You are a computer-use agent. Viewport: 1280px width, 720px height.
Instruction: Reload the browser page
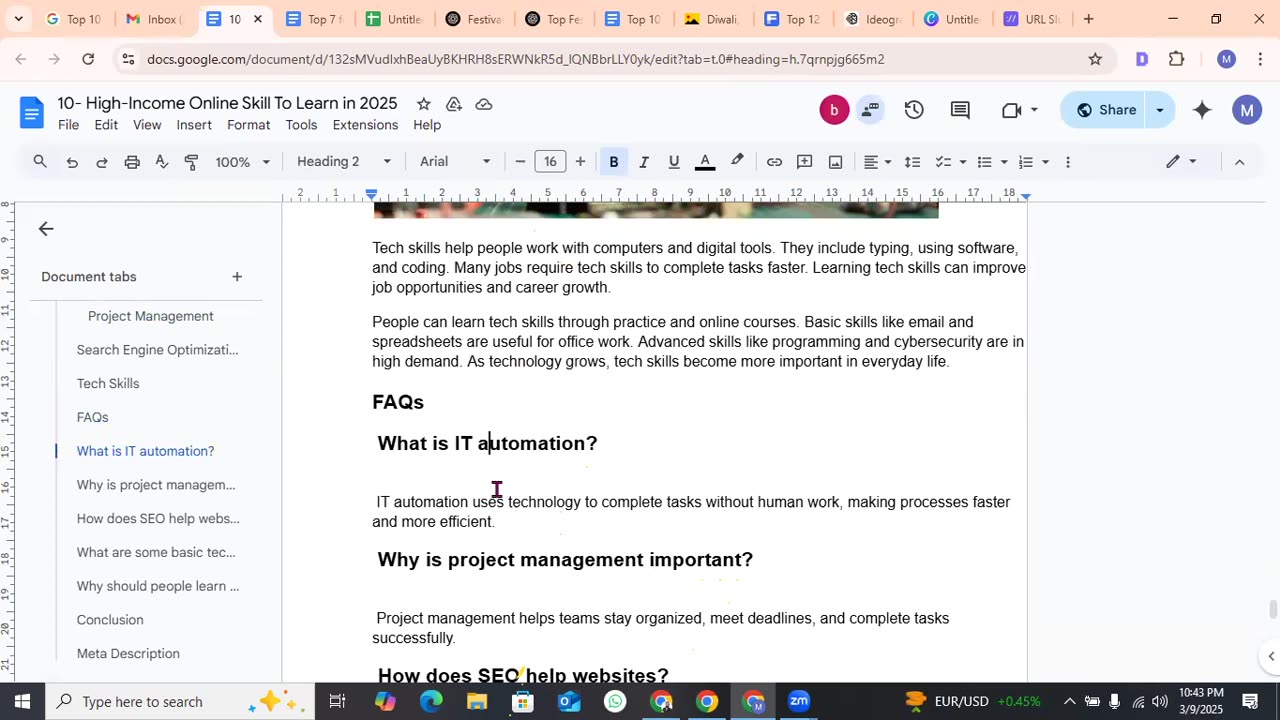click(88, 59)
